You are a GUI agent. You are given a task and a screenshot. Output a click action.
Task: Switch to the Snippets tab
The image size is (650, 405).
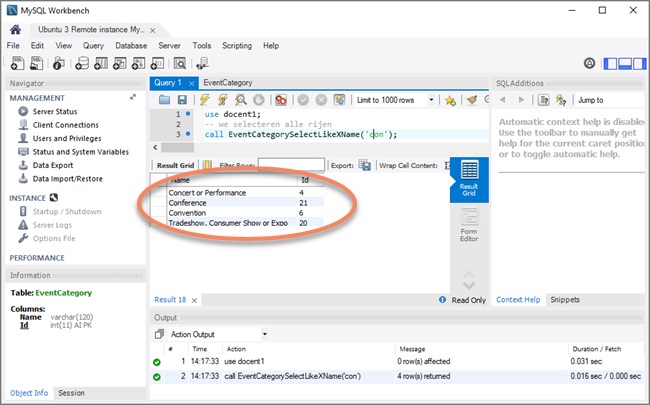[x=565, y=300]
